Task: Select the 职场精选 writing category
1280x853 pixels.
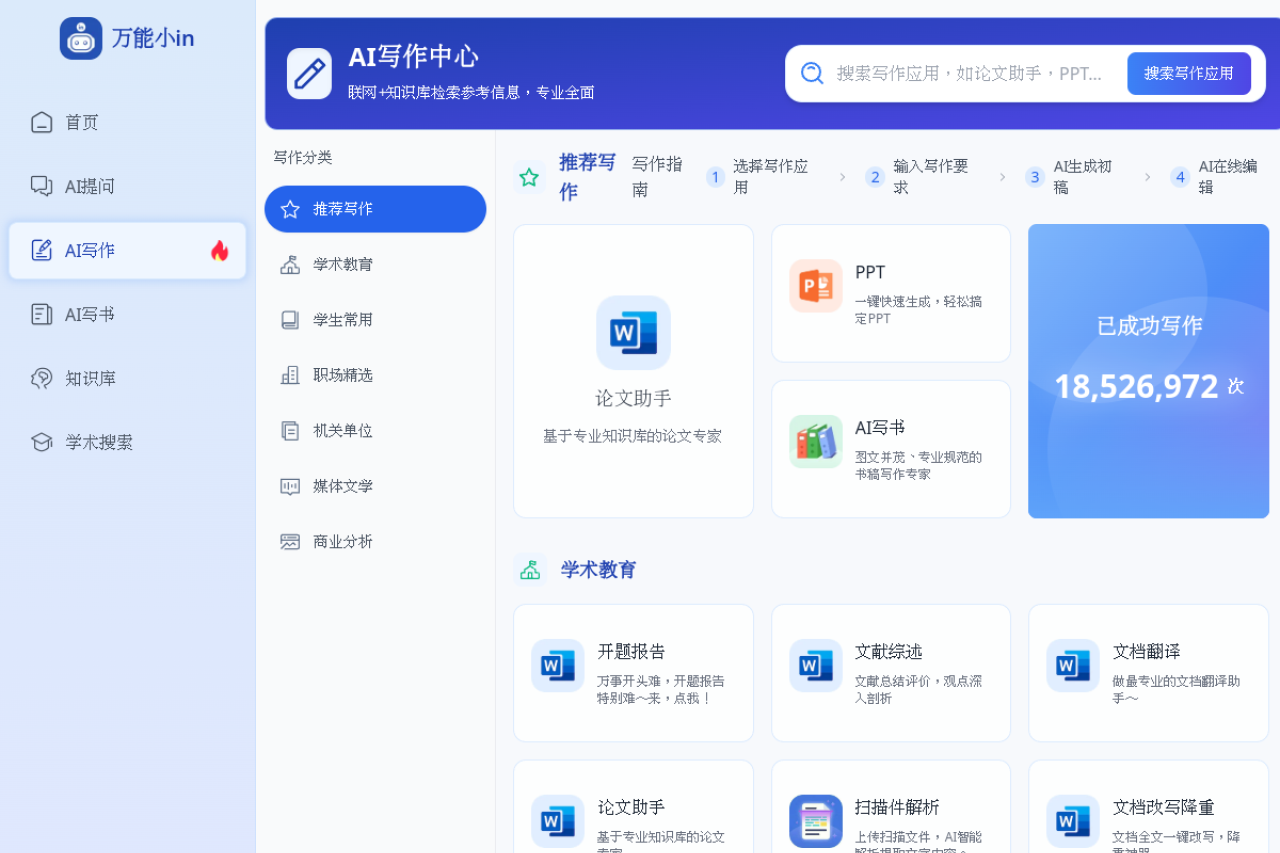Action: coord(375,375)
